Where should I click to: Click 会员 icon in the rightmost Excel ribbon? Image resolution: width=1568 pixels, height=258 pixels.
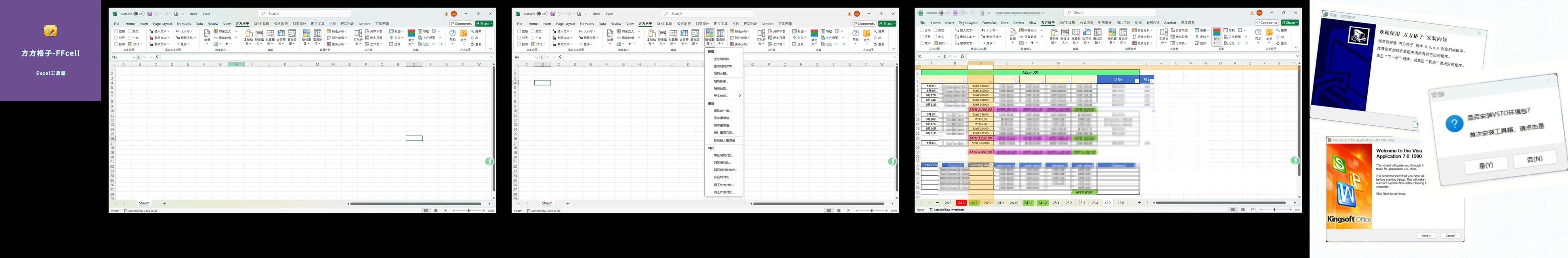1269,34
